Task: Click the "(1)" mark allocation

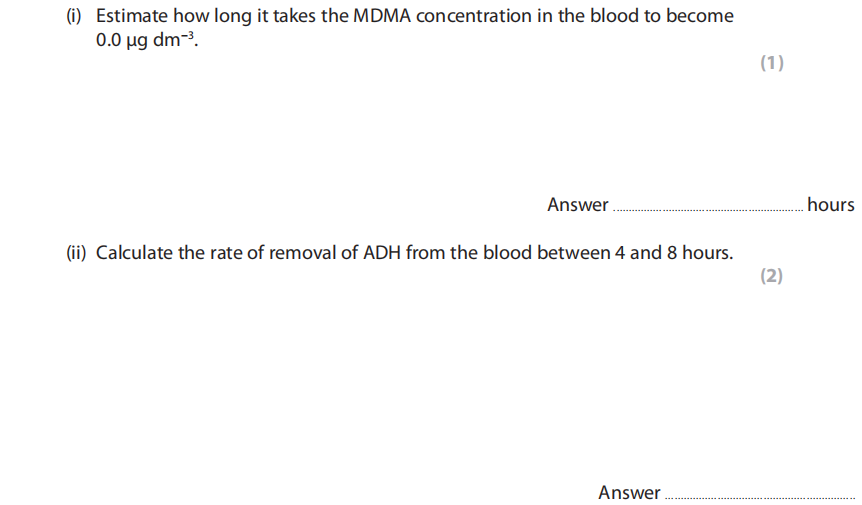Action: tap(772, 64)
